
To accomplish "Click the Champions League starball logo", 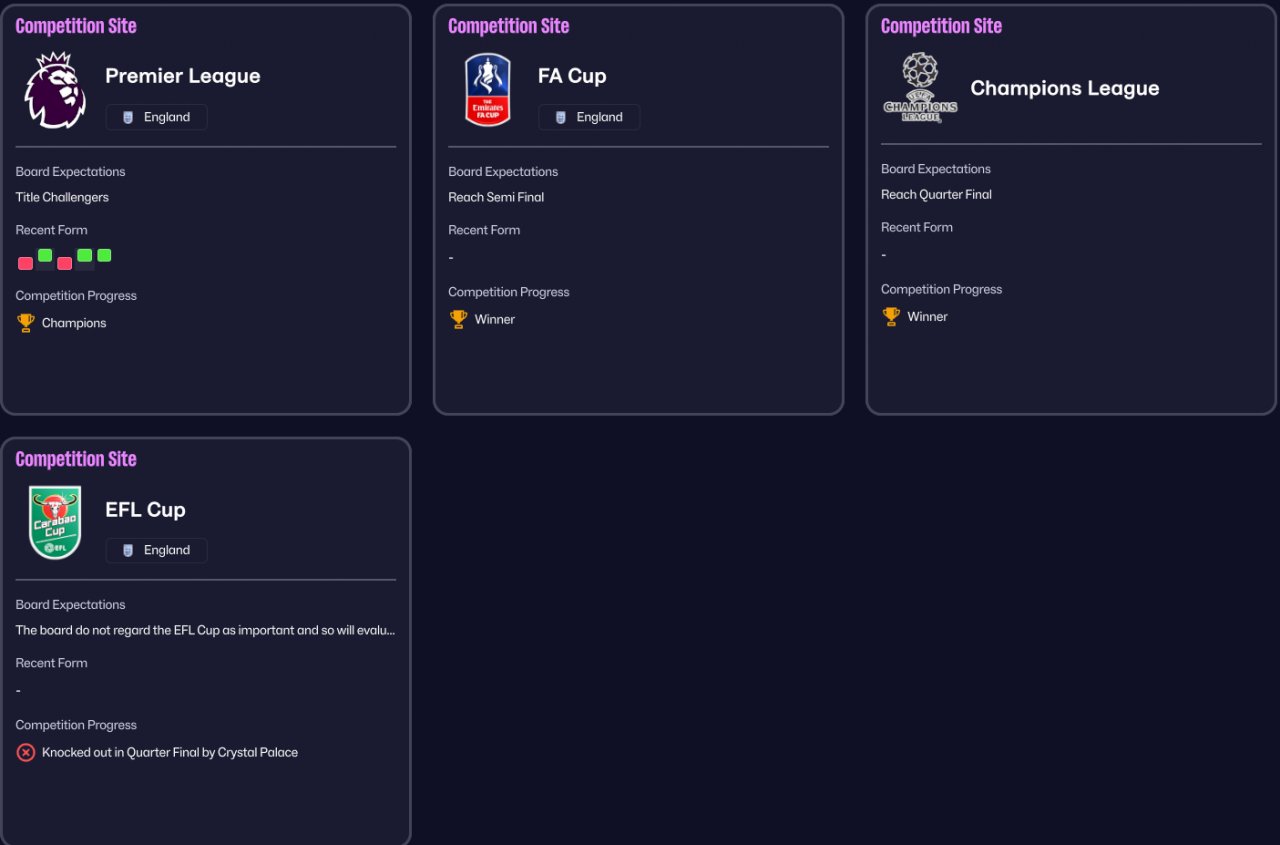I will click(920, 88).
